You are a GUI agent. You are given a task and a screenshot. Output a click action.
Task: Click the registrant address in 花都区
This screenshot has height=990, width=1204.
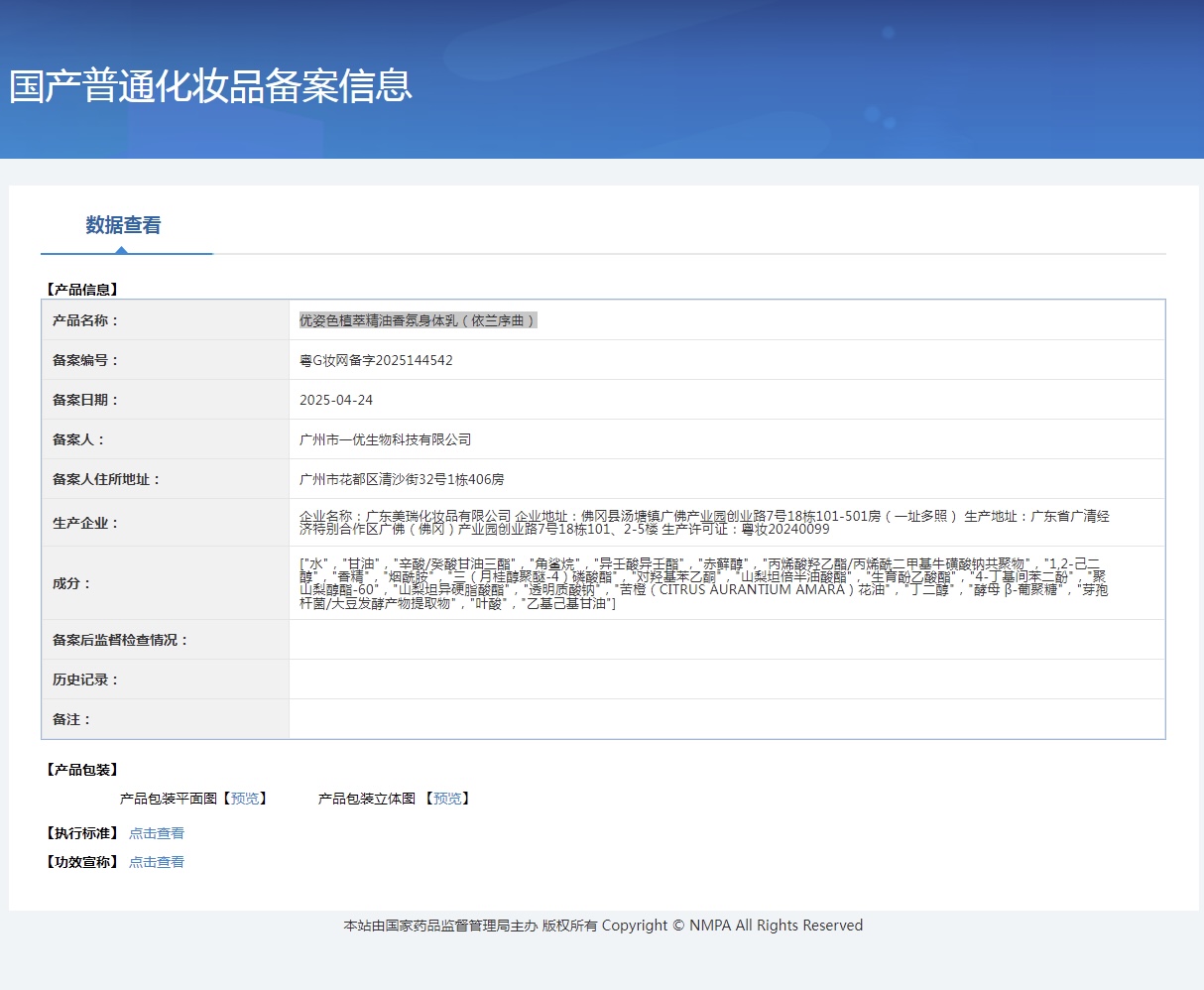[402, 479]
